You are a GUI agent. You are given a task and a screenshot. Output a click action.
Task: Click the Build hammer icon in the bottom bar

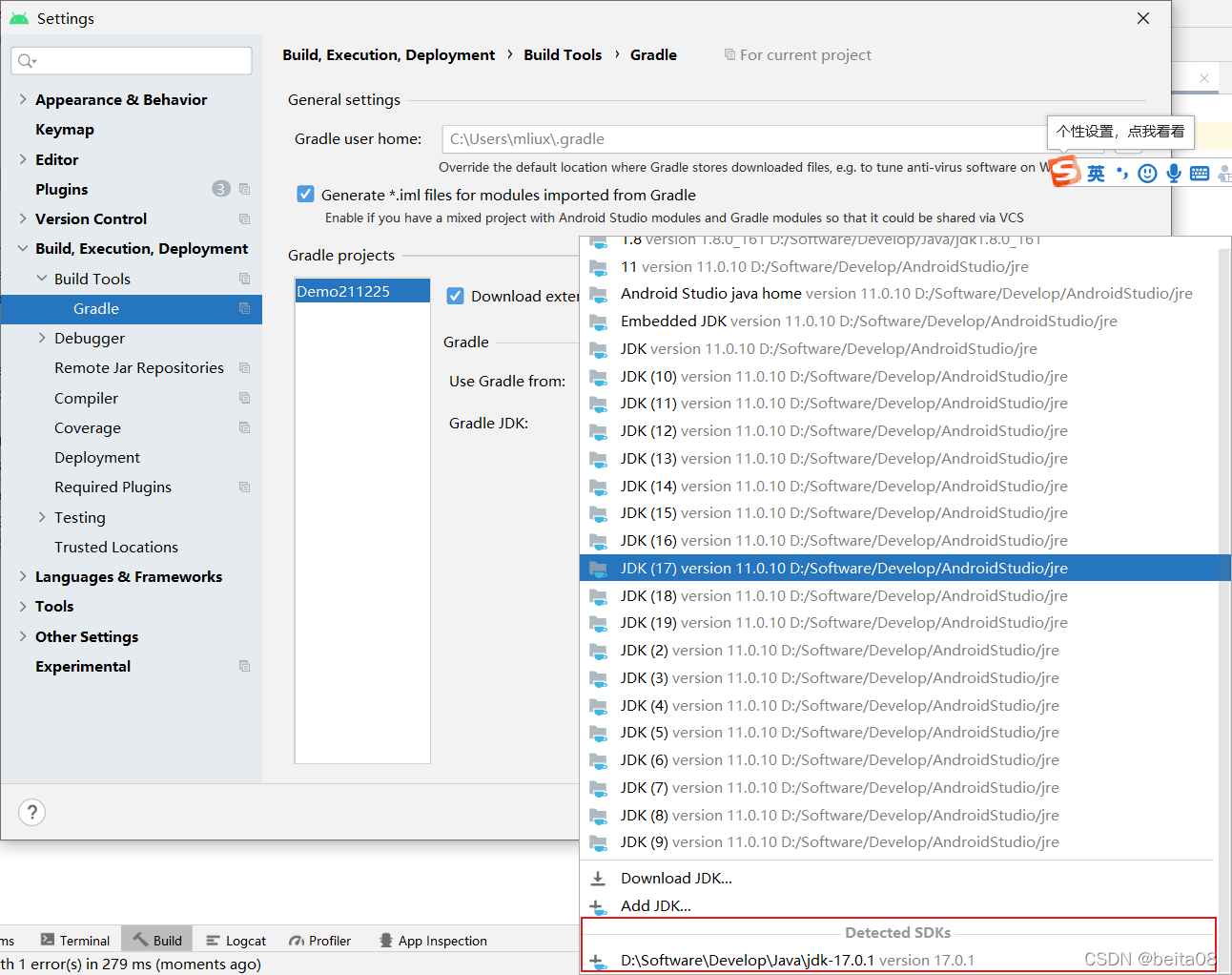click(140, 940)
